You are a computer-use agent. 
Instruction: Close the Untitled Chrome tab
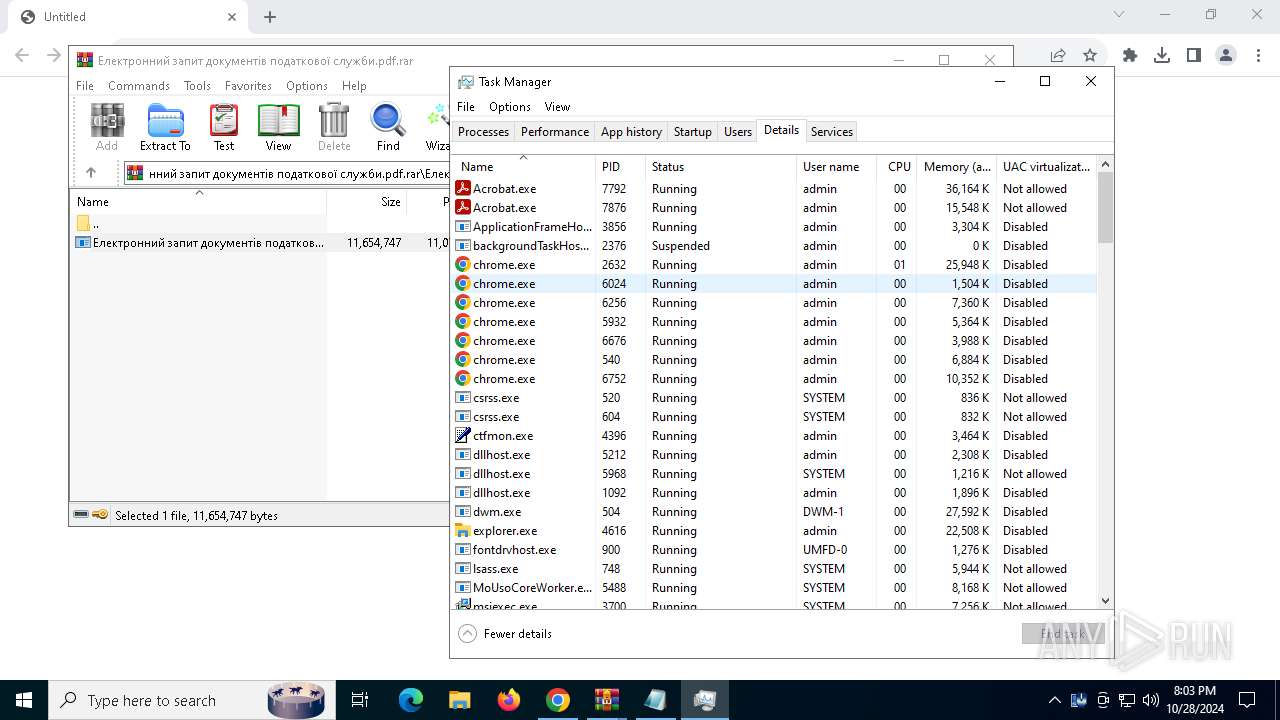(x=232, y=17)
